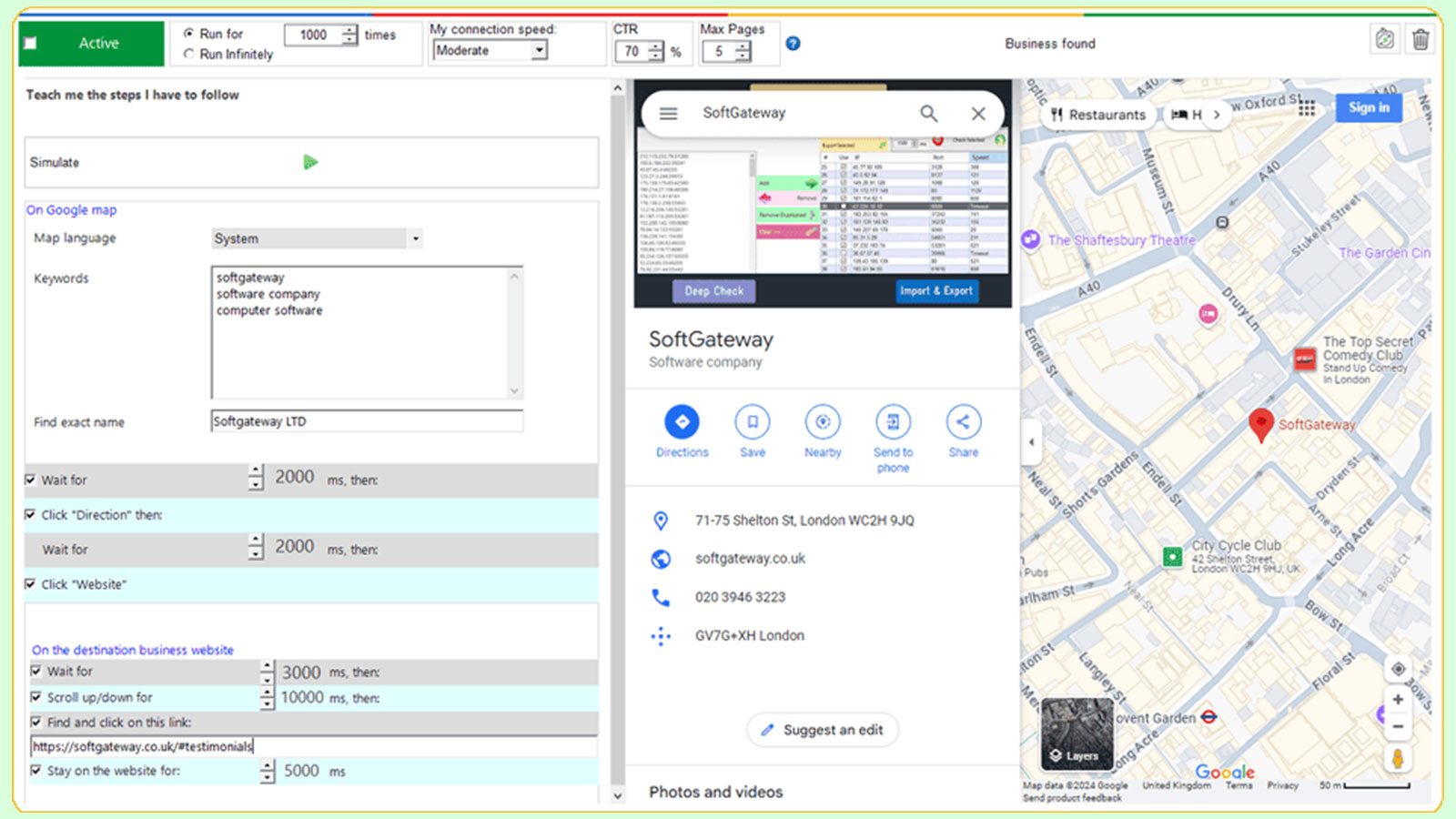Click the Send to phone icon
This screenshot has width=1456, height=819.
[x=893, y=421]
